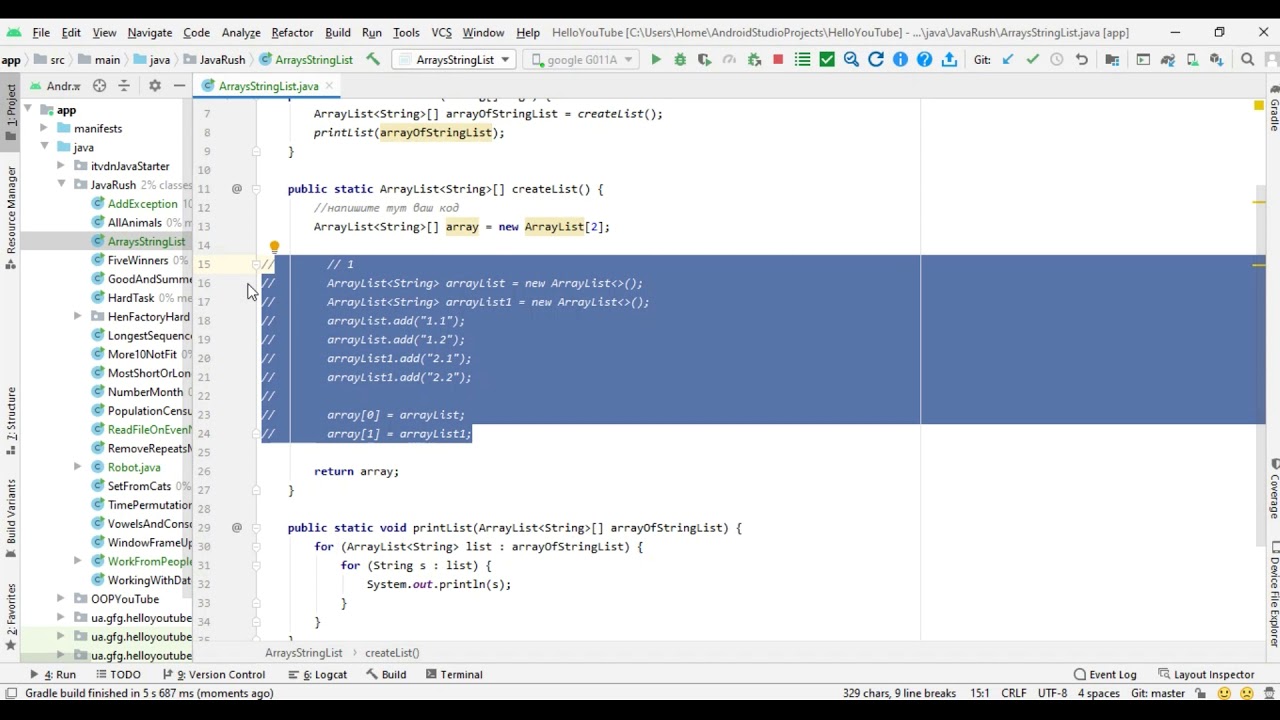Click the magnifier inspect icon in toolbar
The image size is (1280, 720).
(x=851, y=60)
